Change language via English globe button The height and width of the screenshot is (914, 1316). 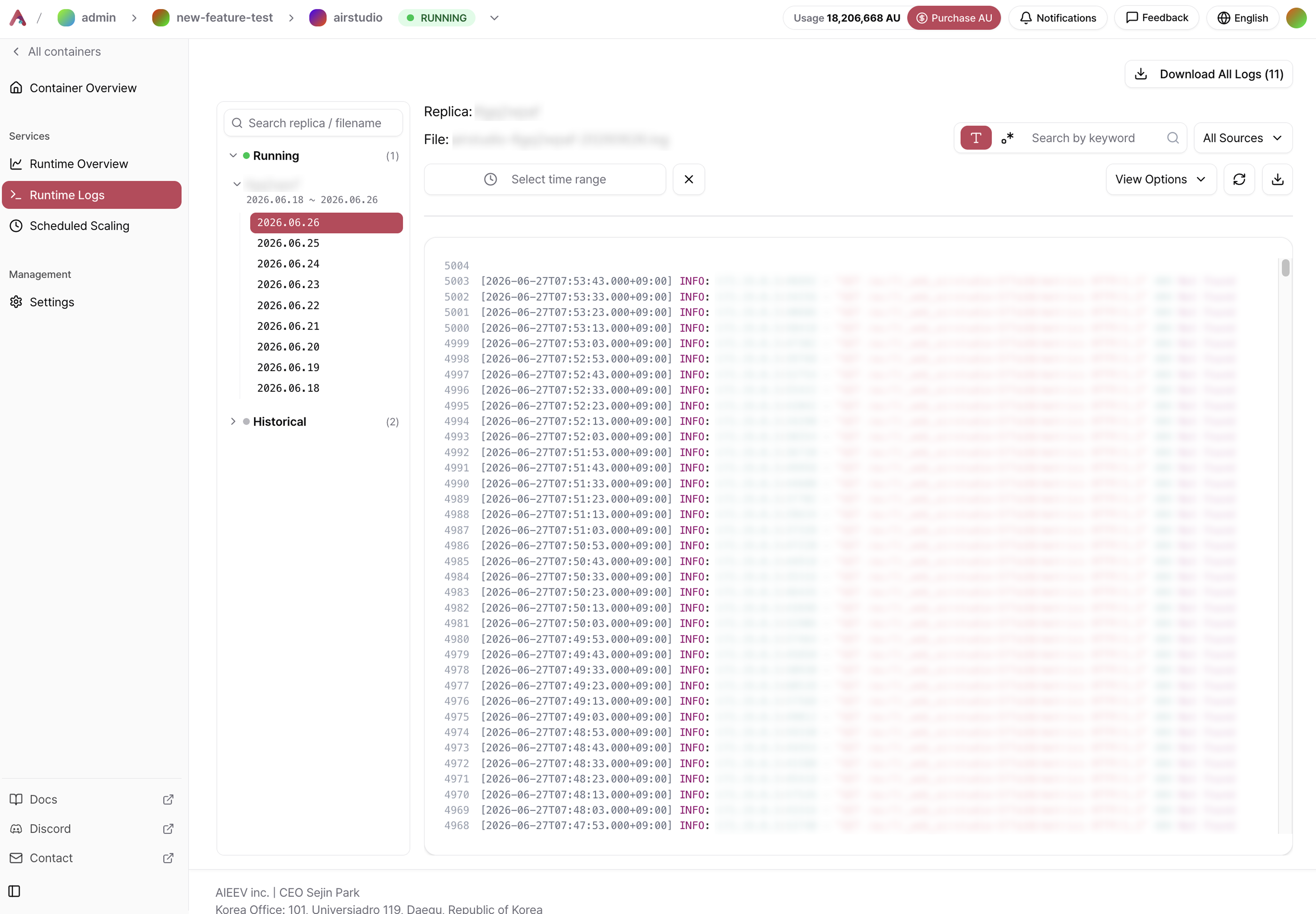click(x=1243, y=18)
